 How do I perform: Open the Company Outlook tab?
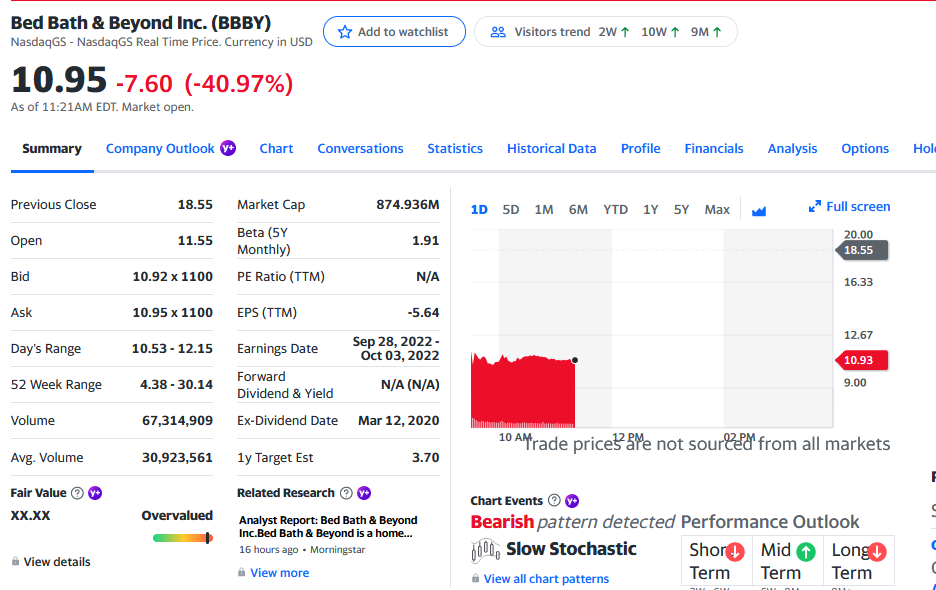pos(160,149)
